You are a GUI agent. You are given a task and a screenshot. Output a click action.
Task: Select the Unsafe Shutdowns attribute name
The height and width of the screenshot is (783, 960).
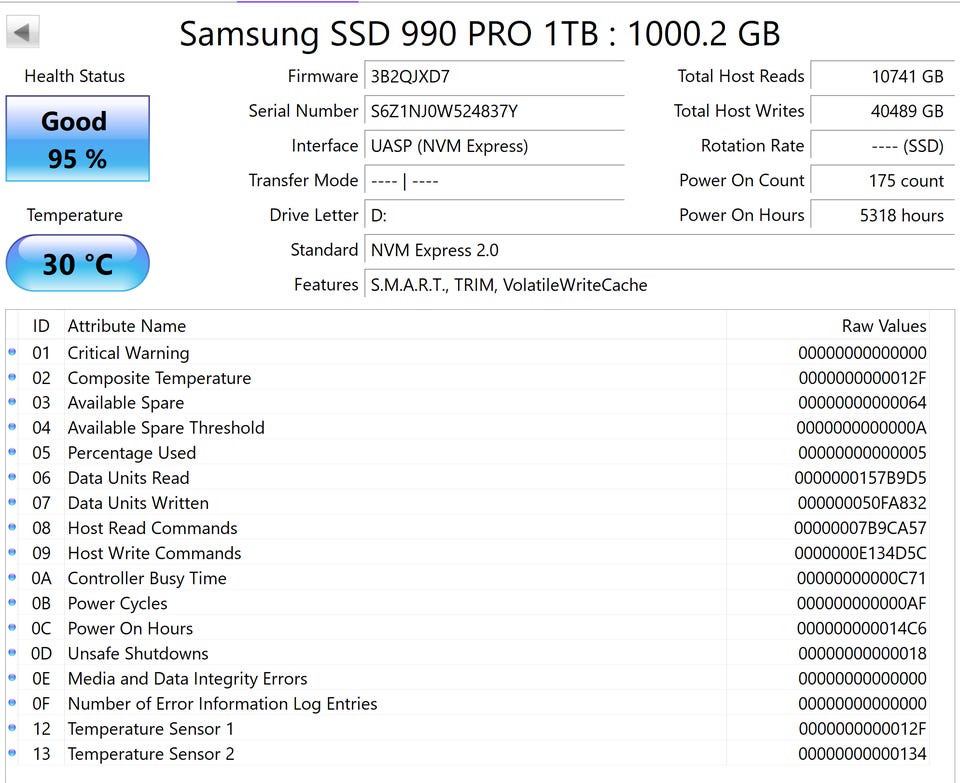pos(138,654)
